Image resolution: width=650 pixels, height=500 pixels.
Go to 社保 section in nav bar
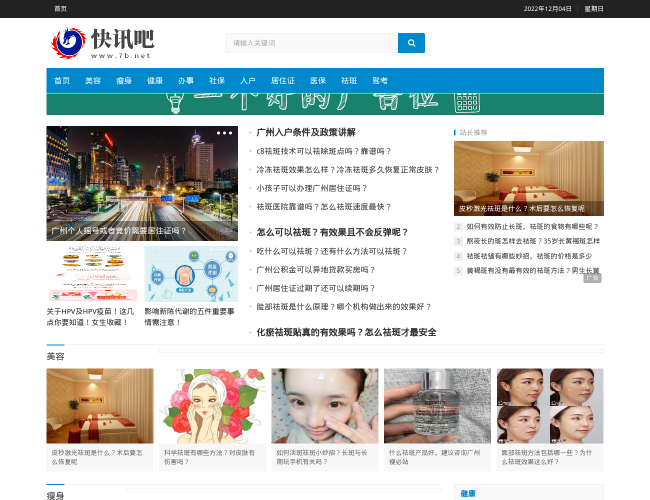click(x=217, y=81)
